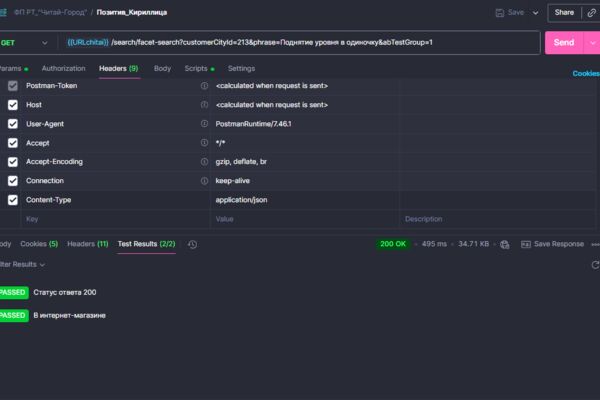Click the network globe icon
This screenshot has width=600, height=400.
pyautogui.click(x=505, y=245)
